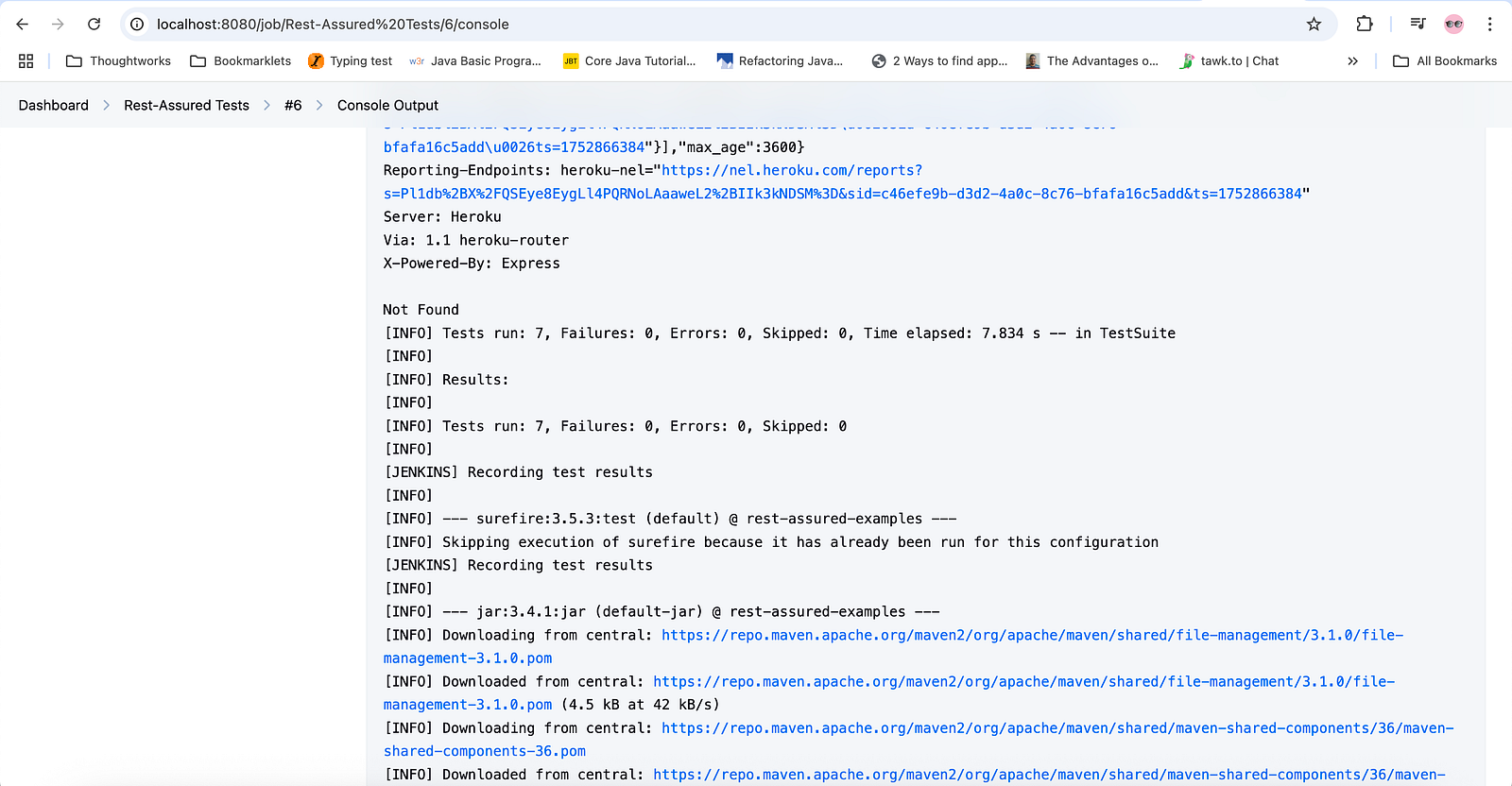Image resolution: width=1512 pixels, height=786 pixels.
Task: Click '(4.5 kB at 42 kB/s)' text
Action: pyautogui.click(x=640, y=705)
